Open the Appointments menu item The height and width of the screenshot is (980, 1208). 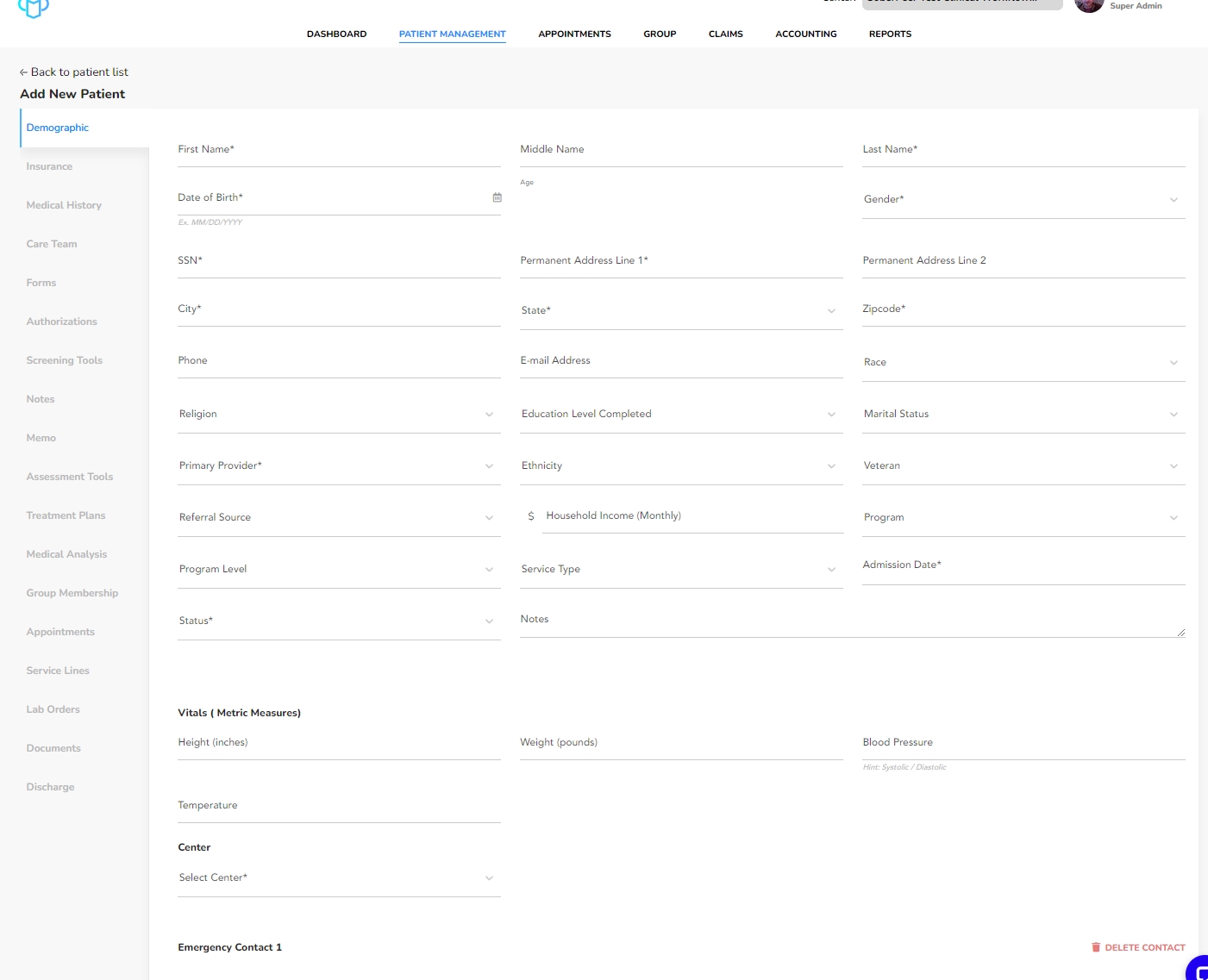pyautogui.click(x=574, y=34)
